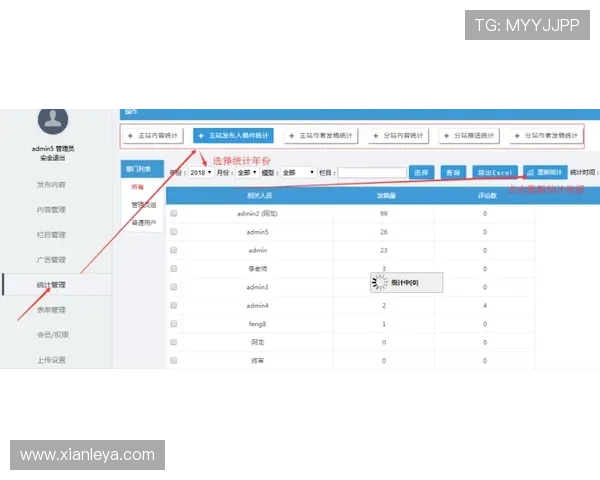
Task: Check the box for the feng8 row
Action: (x=174, y=323)
